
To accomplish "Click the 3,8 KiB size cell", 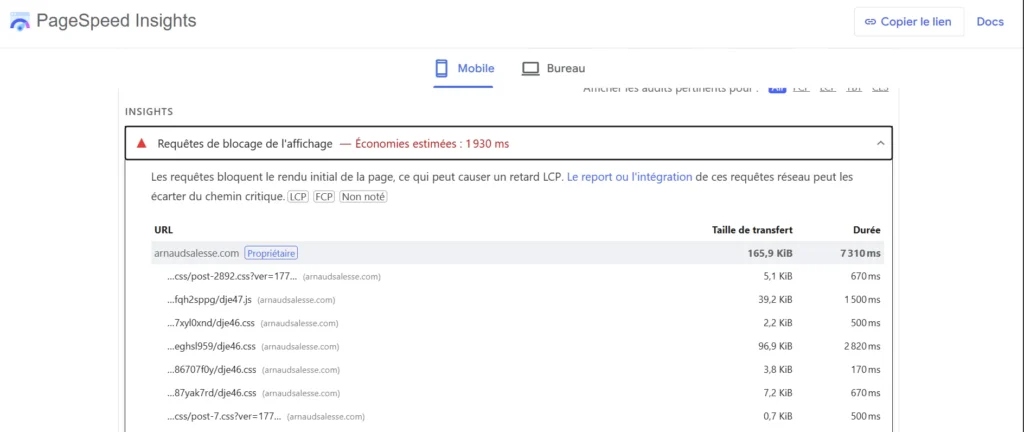I will click(x=778, y=370).
